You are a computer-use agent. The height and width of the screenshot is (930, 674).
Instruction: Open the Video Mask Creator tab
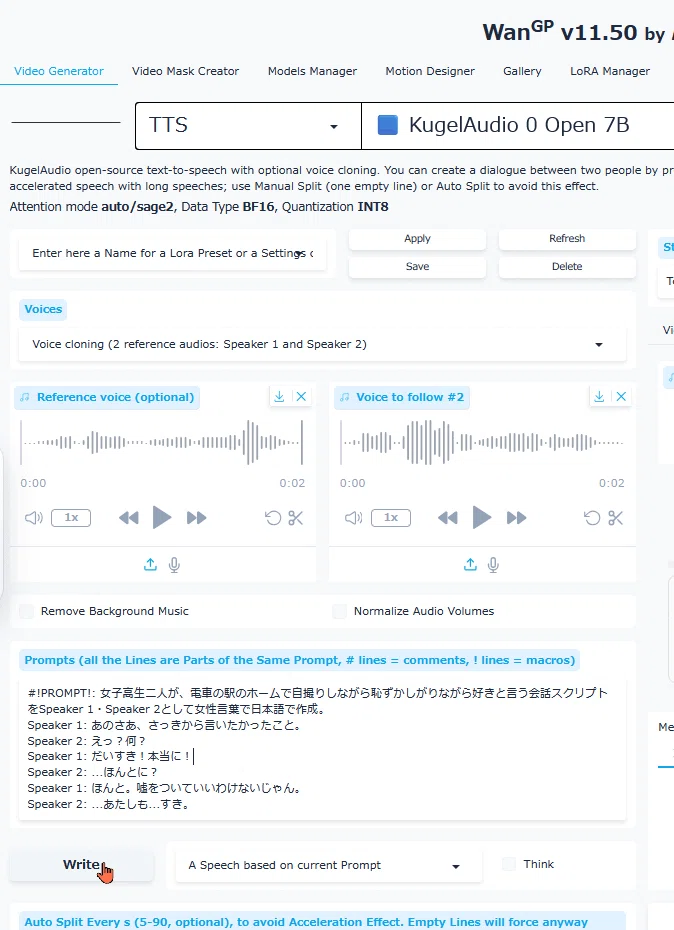pos(185,71)
